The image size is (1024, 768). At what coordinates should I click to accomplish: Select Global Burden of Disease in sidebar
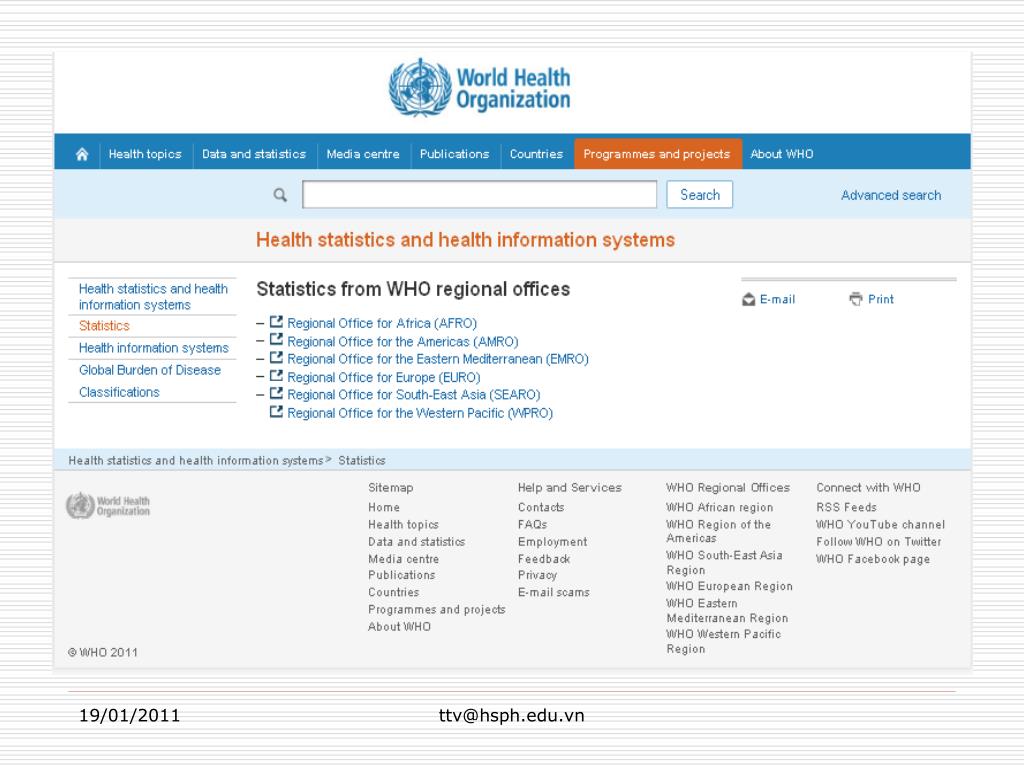pos(150,370)
